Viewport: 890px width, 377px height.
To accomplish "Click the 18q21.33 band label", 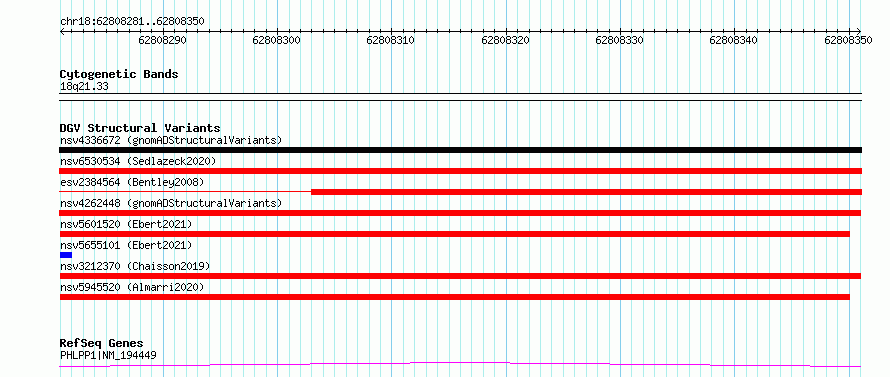I will coord(84,87).
